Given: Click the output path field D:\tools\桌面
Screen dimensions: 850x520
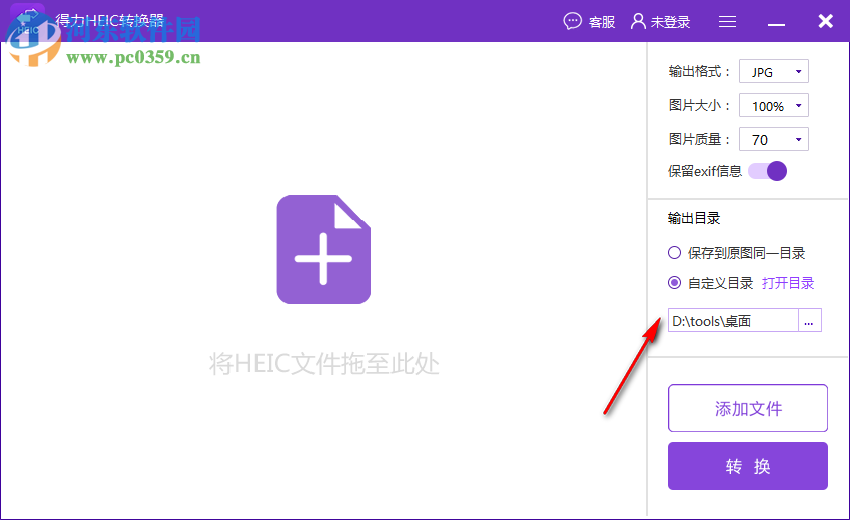Looking at the screenshot, I should point(733,320).
